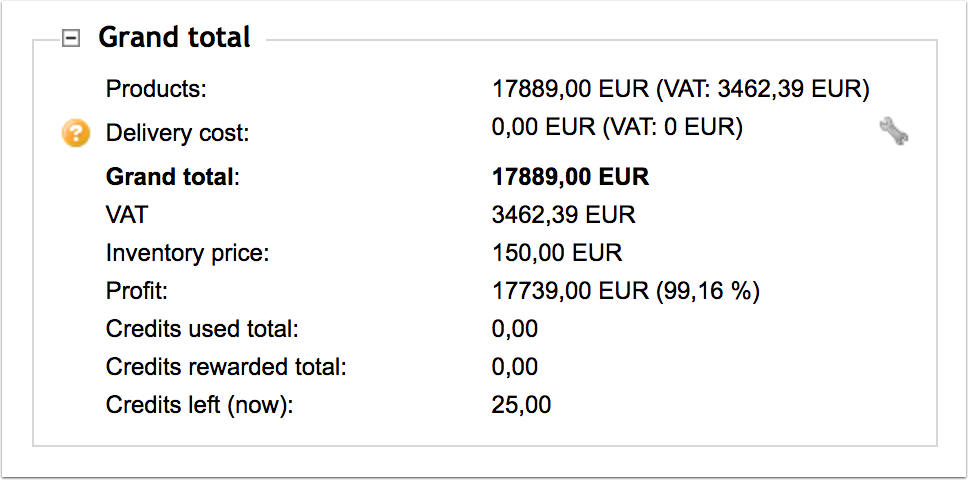Click the VAT row label
The width and height of the screenshot is (968, 480).
pyautogui.click(x=127, y=215)
